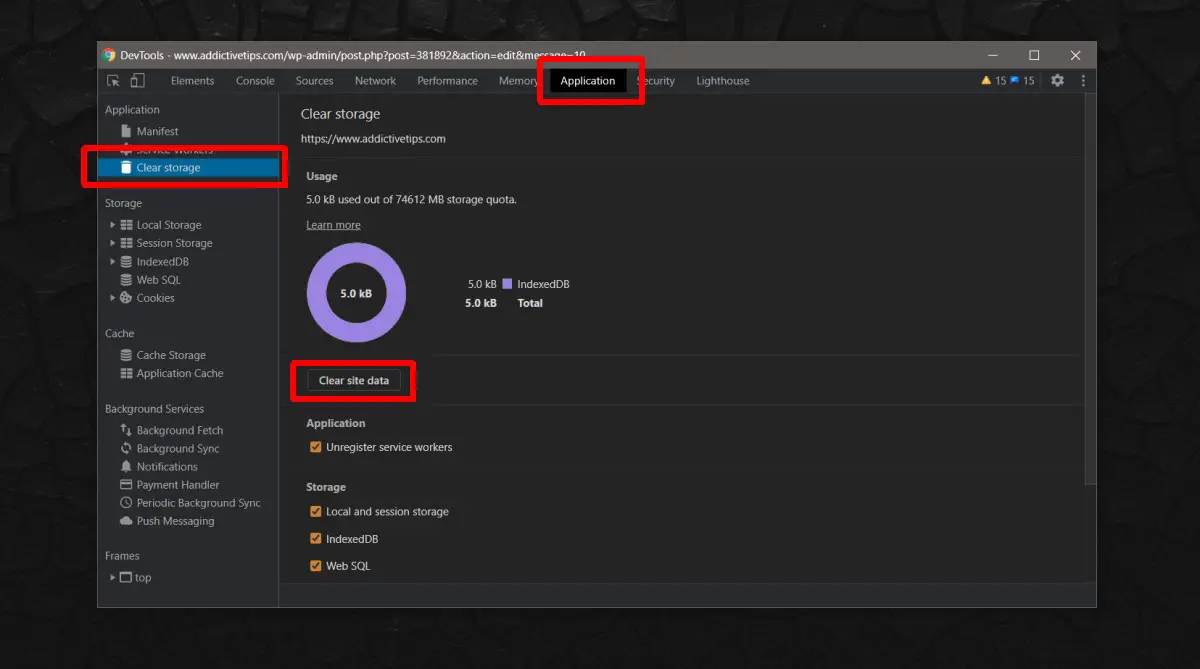1200x669 pixels.
Task: Open the Network tab
Action: pyautogui.click(x=375, y=81)
